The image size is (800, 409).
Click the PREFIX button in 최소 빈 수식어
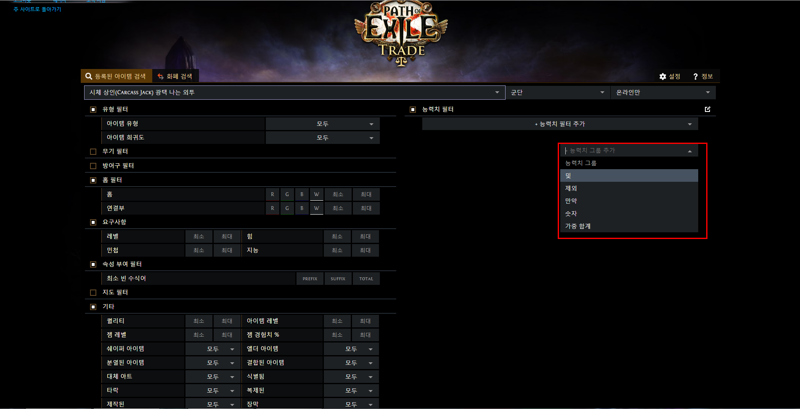click(x=310, y=279)
